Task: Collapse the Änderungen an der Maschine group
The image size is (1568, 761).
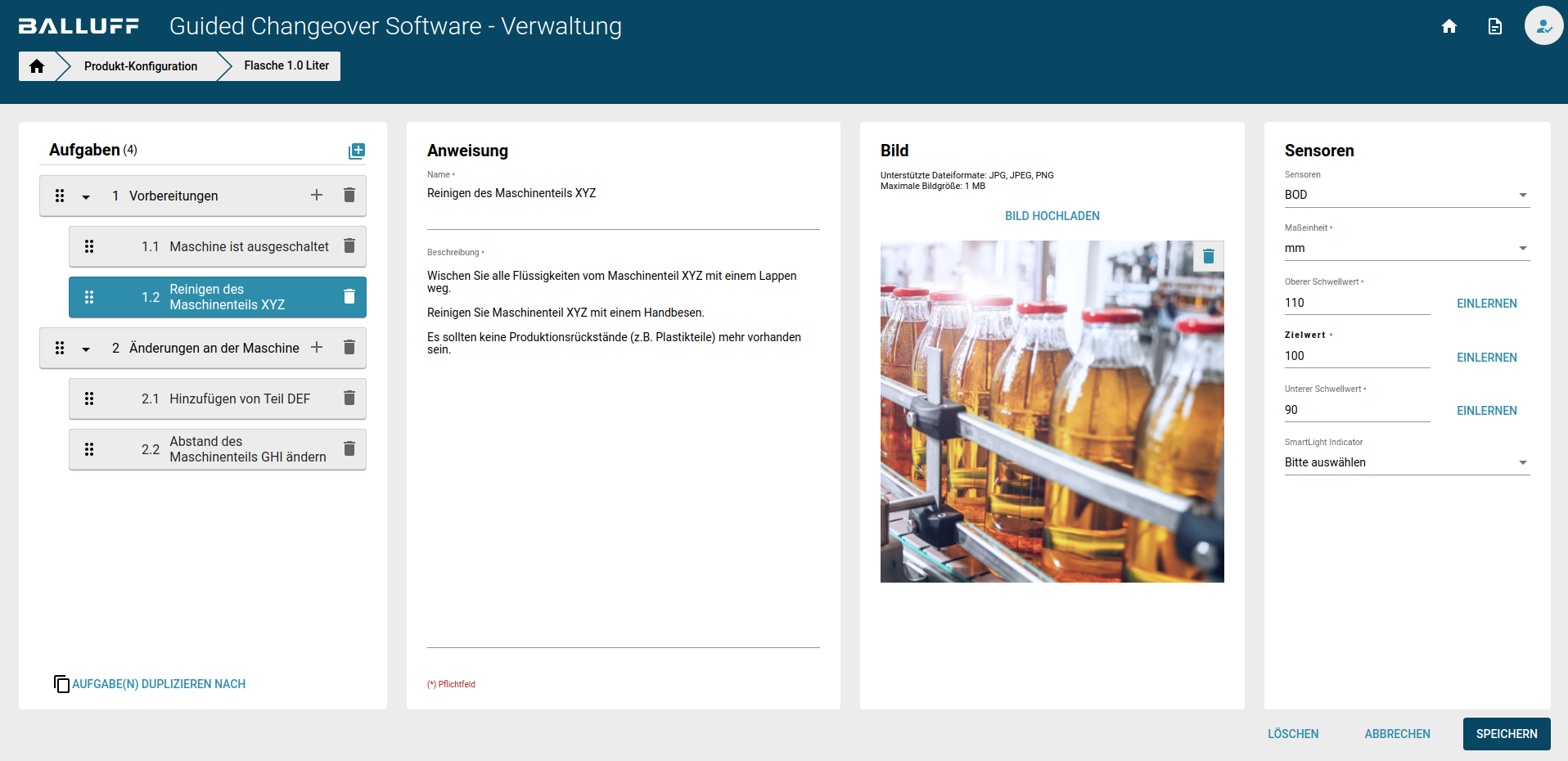Action: pyautogui.click(x=86, y=349)
